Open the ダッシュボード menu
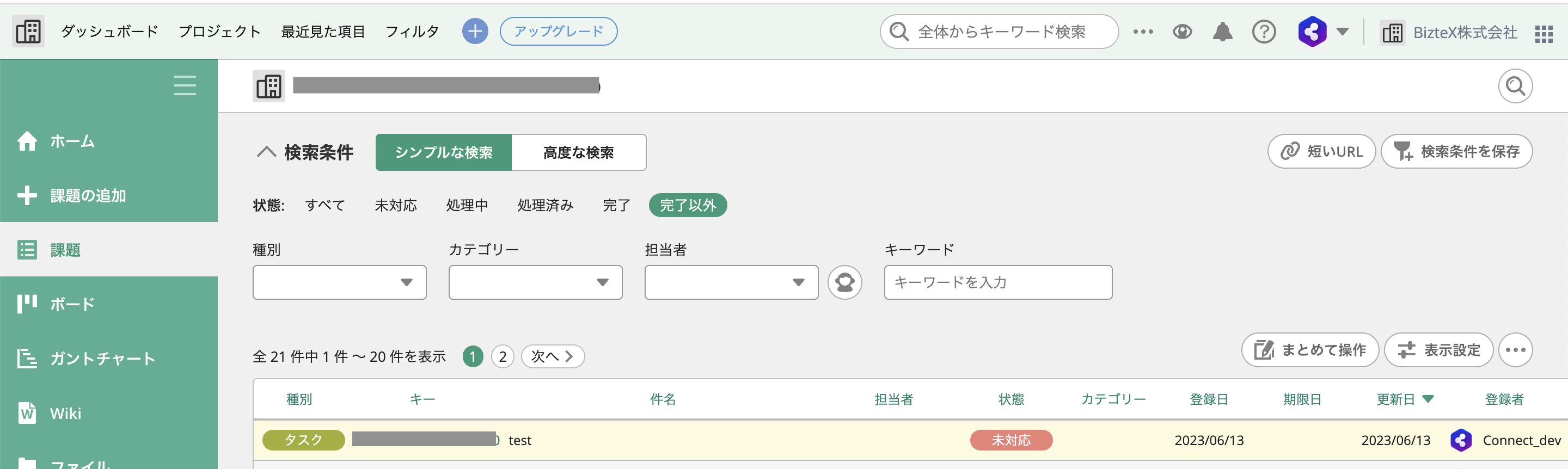This screenshot has width=1568, height=469. [109, 32]
